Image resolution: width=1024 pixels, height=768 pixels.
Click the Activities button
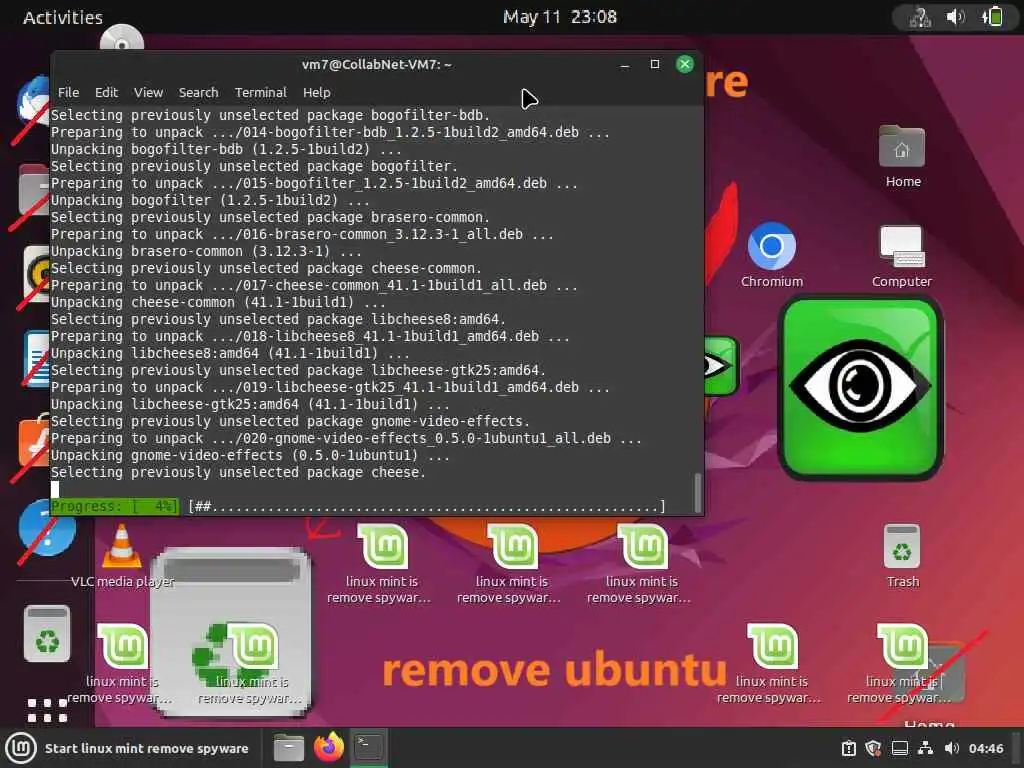tap(63, 18)
